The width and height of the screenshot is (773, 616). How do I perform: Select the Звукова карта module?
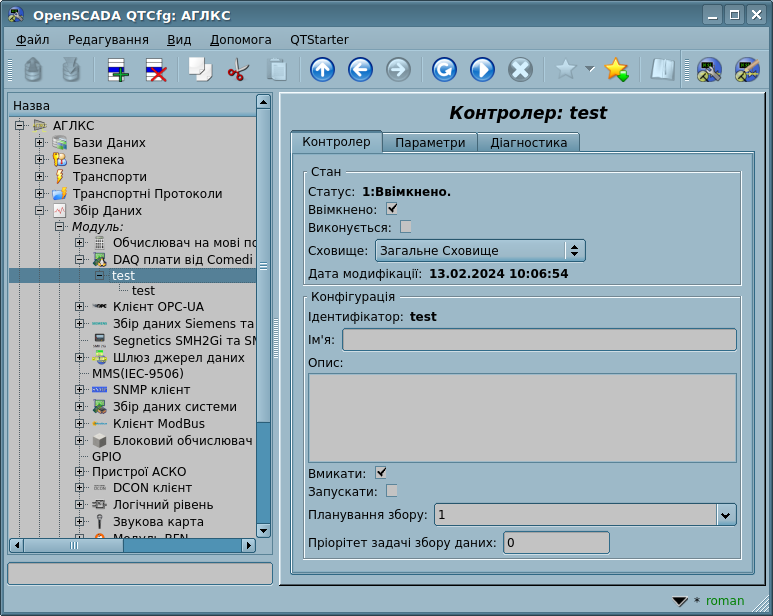click(x=158, y=522)
